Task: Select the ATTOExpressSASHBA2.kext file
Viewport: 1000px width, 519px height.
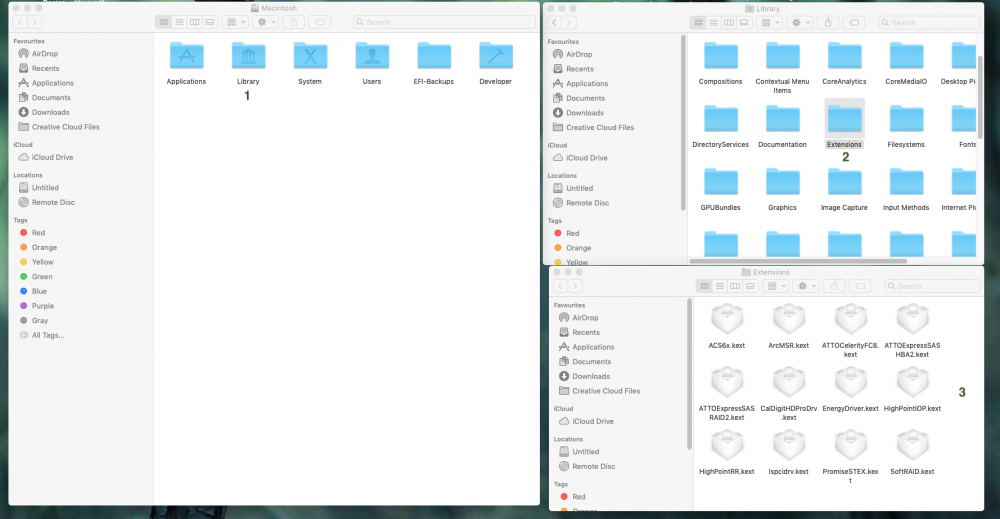Action: (x=913, y=319)
